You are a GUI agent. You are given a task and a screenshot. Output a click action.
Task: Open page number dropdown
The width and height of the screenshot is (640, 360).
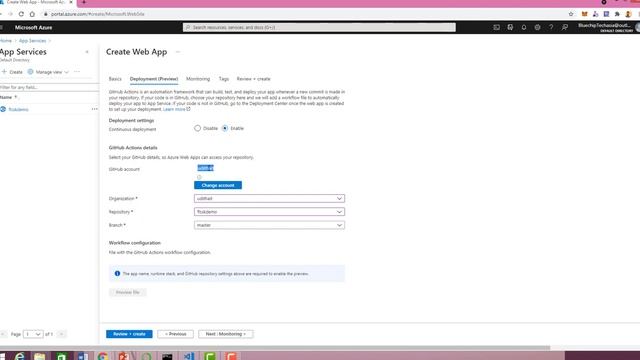[x=33, y=334]
